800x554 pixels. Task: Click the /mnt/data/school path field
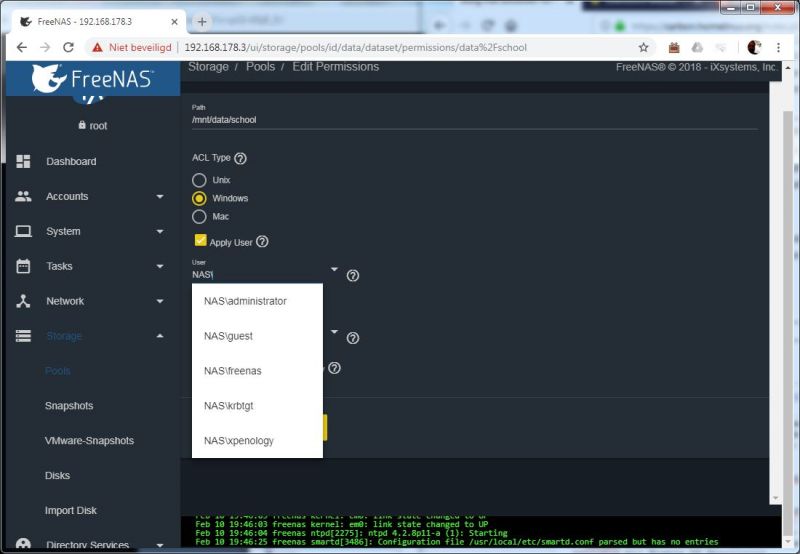pos(474,120)
